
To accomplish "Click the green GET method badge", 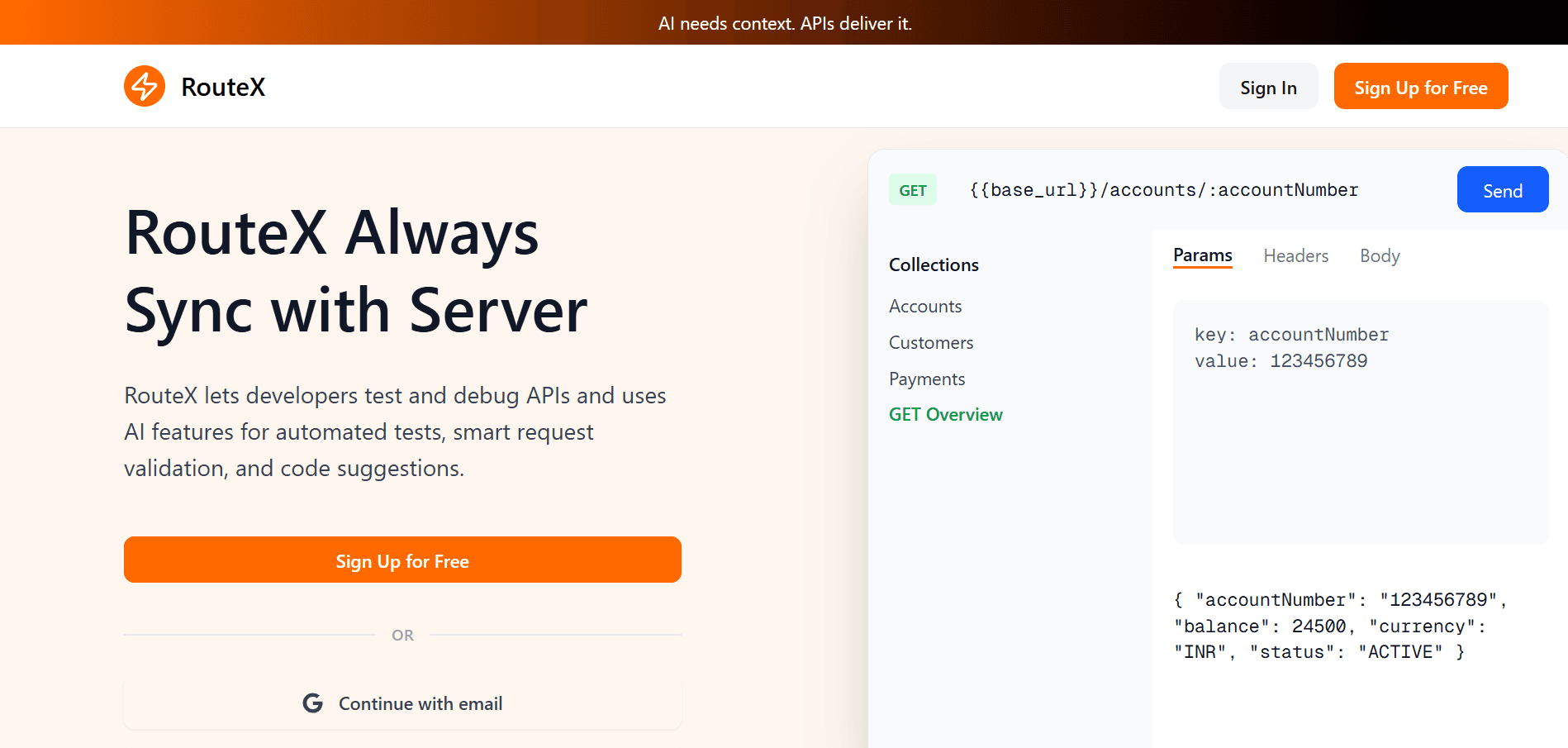I will click(912, 190).
